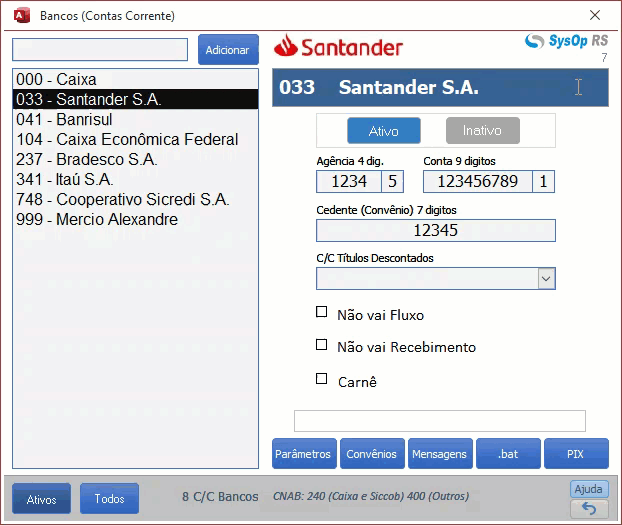Select 000 - Caixa in the list
Viewport: 622px width, 526px height.
click(135, 79)
